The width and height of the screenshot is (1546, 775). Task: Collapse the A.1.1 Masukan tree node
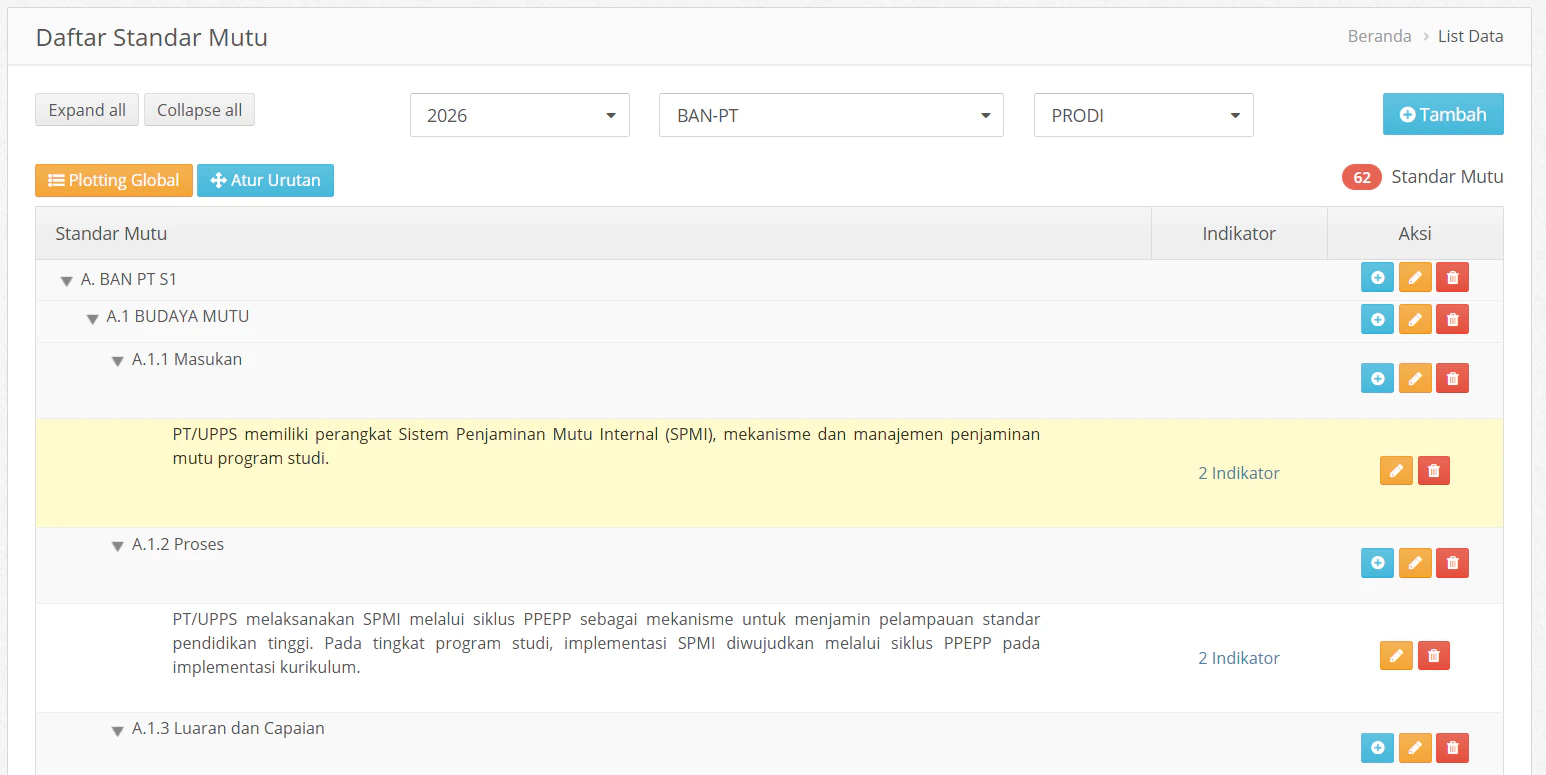pyautogui.click(x=117, y=360)
